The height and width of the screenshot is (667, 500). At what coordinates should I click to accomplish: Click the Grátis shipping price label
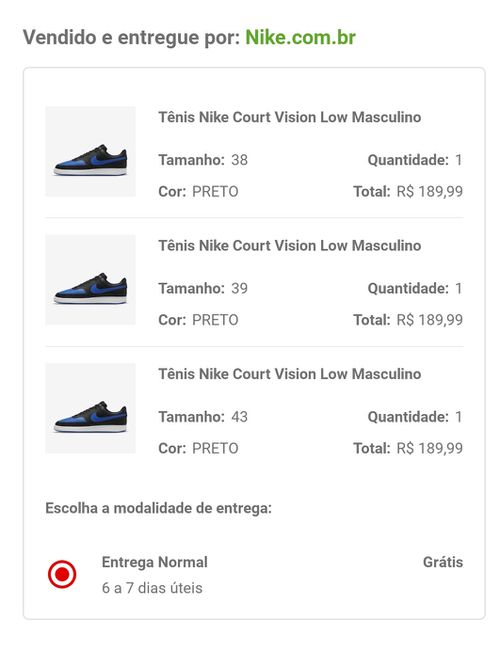(443, 562)
